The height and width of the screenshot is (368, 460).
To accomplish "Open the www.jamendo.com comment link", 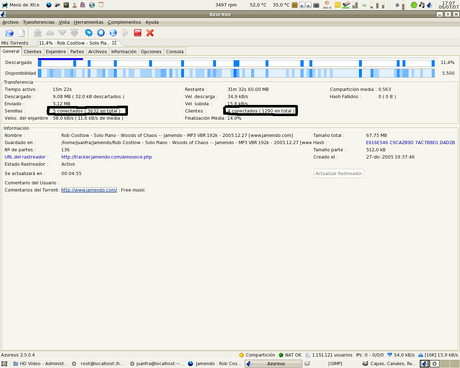I will click(89, 190).
